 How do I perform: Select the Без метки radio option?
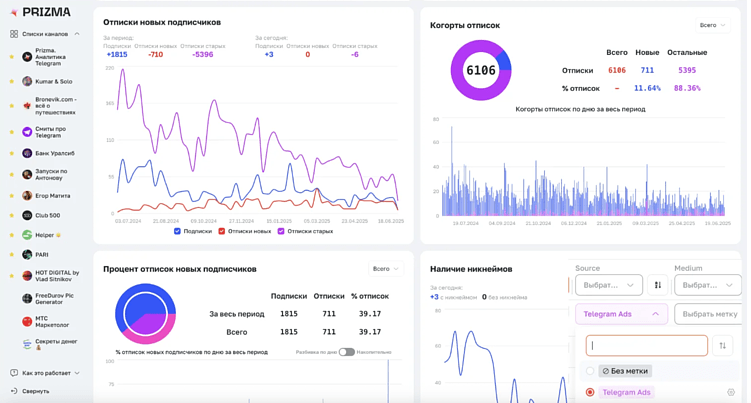click(x=590, y=371)
